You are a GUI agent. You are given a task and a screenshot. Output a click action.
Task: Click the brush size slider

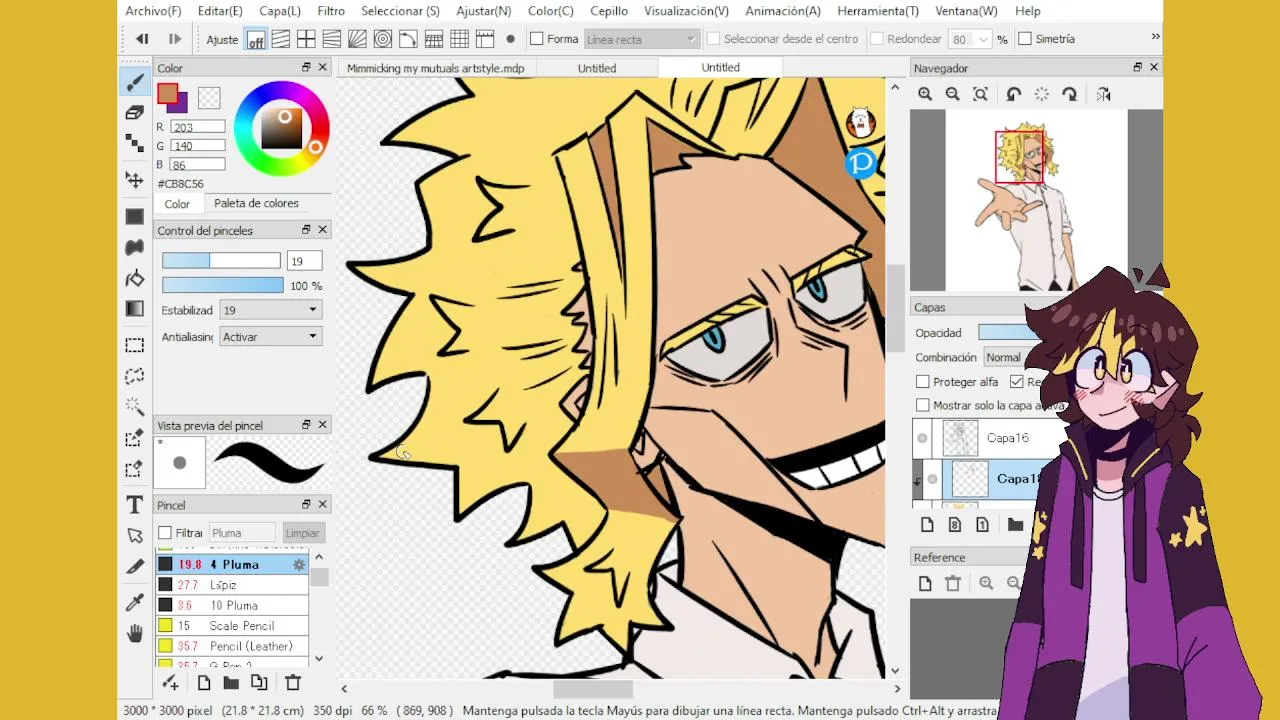(221, 261)
